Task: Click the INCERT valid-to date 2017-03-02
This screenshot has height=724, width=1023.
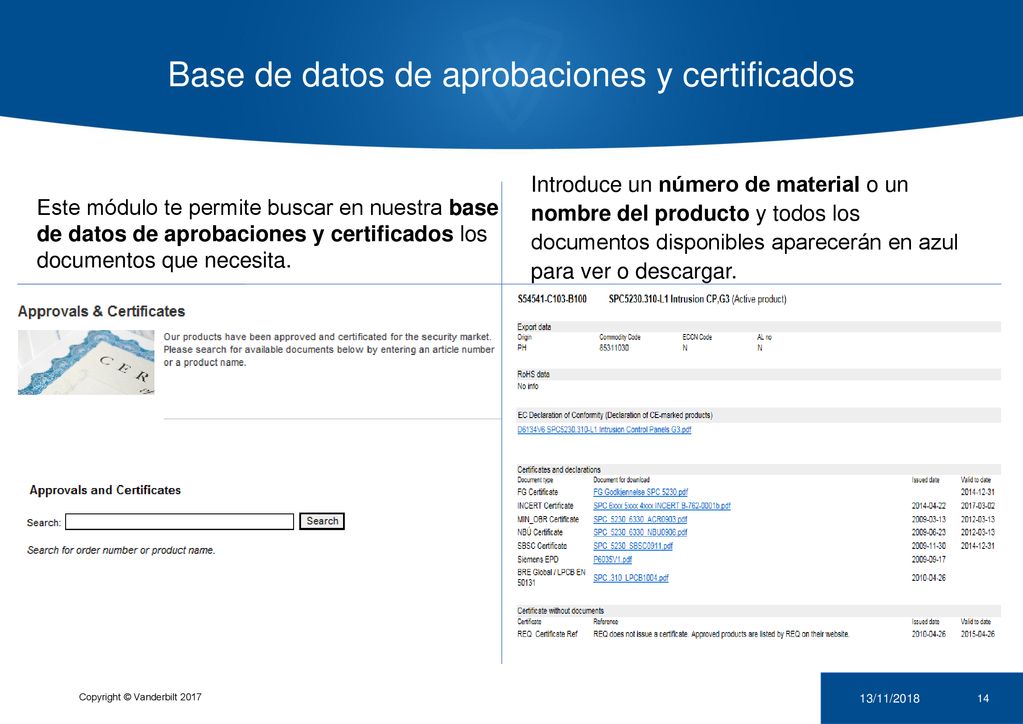Action: tap(977, 505)
